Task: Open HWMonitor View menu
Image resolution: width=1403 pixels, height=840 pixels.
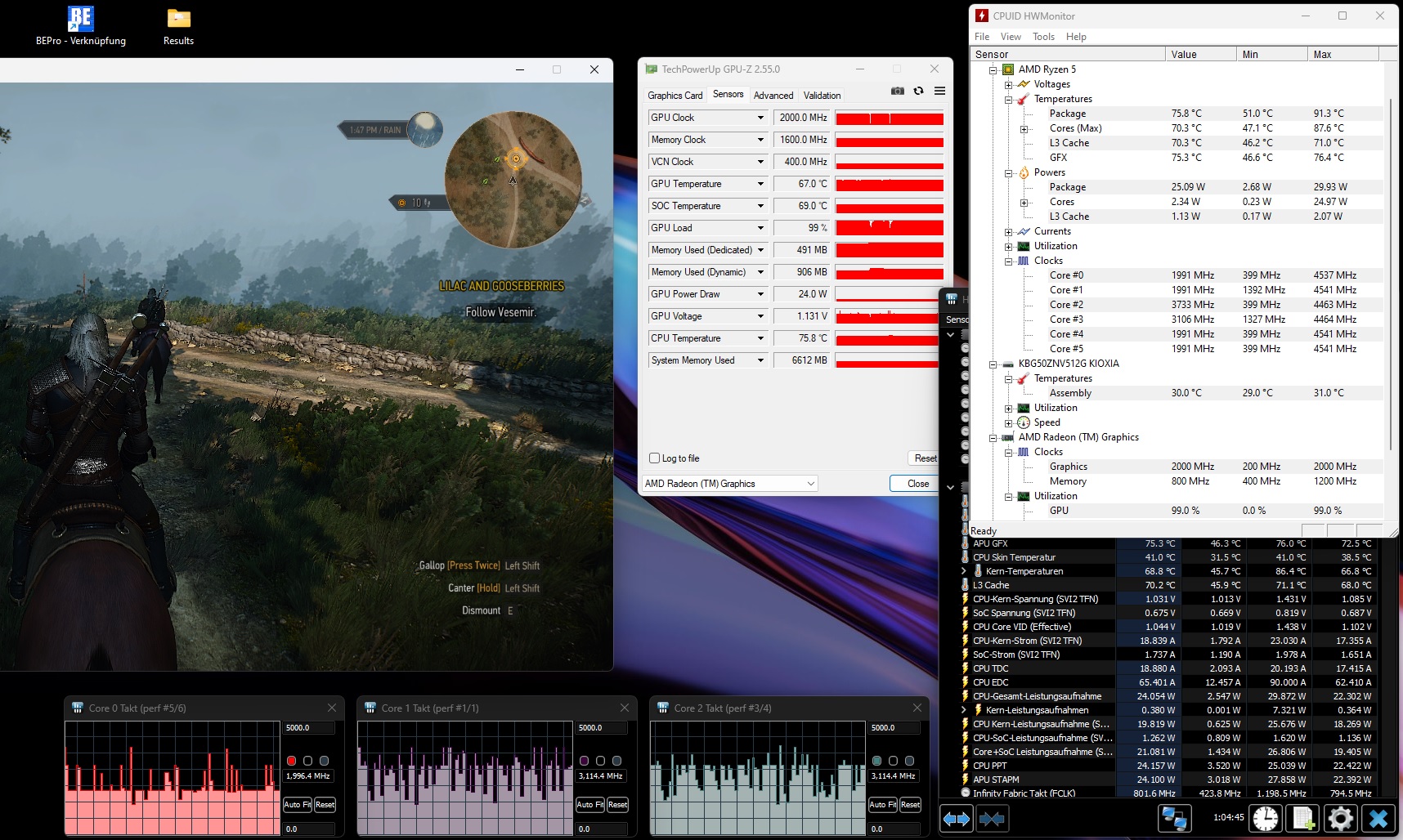Action: click(x=1011, y=37)
